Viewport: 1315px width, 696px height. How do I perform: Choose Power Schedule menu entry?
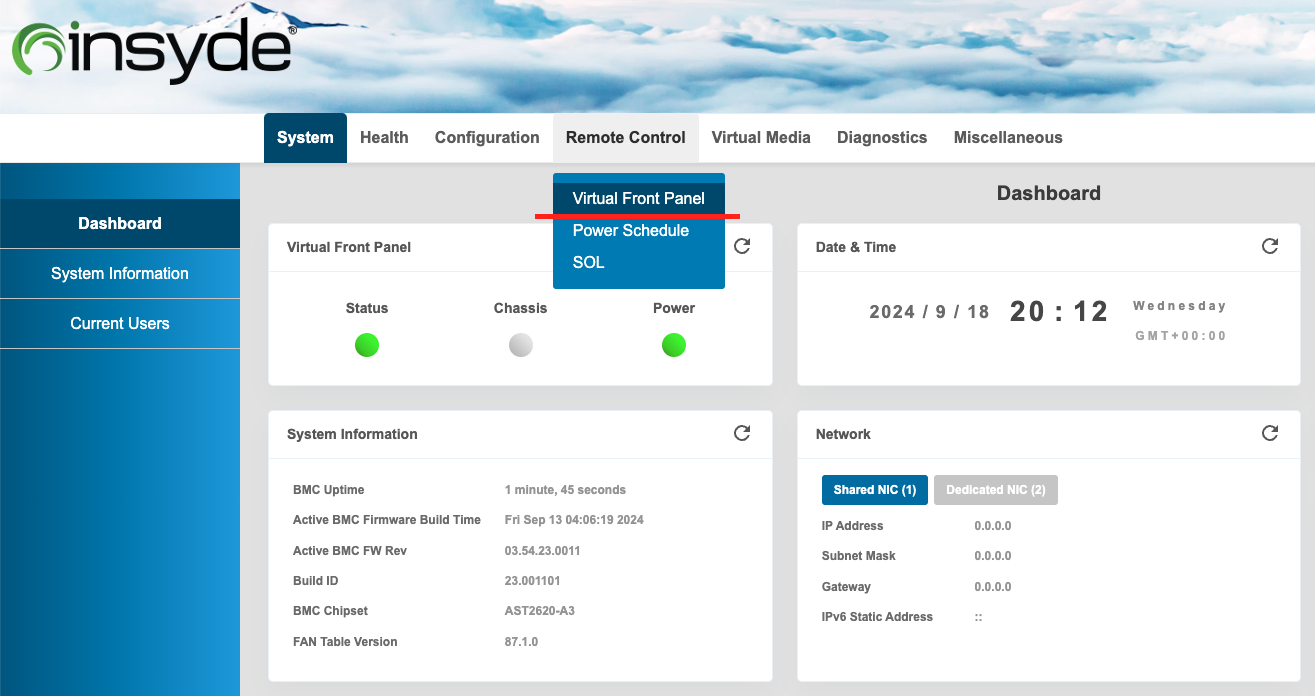tap(630, 231)
